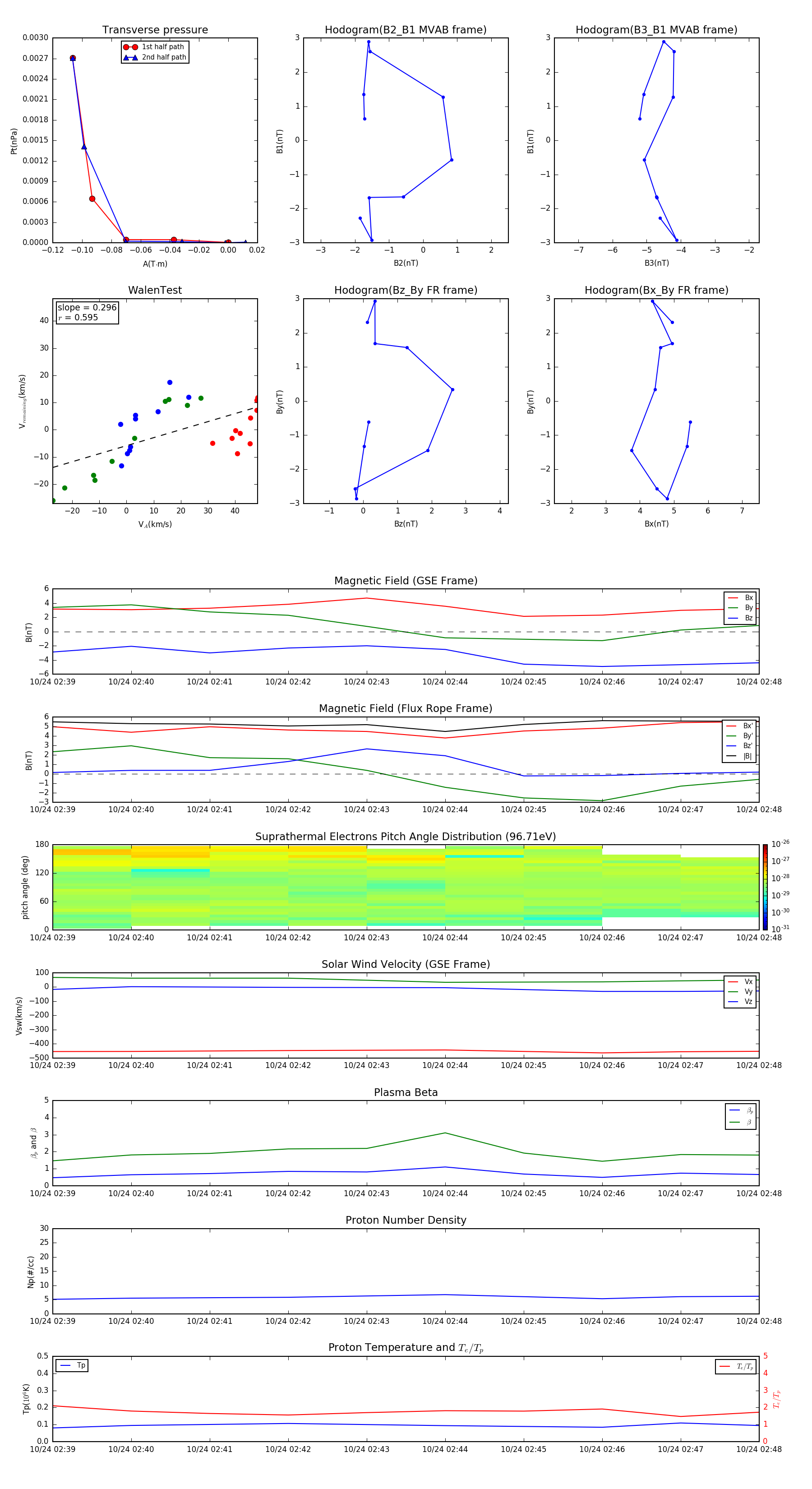Image resolution: width=812 pixels, height=1489 pixels.
Task: Click the 'Magnetic Field (Flux Rope Frame)' title
Action: pos(406,709)
